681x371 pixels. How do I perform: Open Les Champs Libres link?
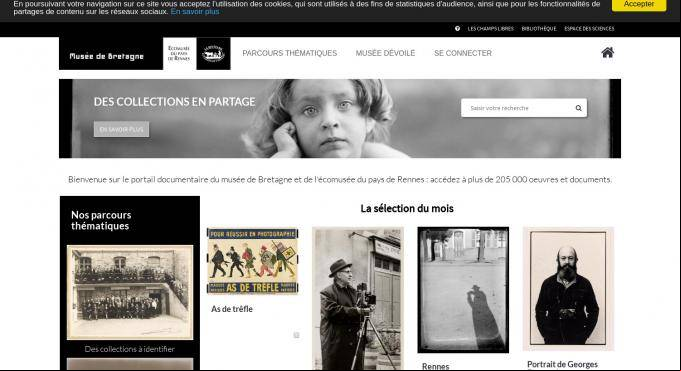pyautogui.click(x=490, y=29)
